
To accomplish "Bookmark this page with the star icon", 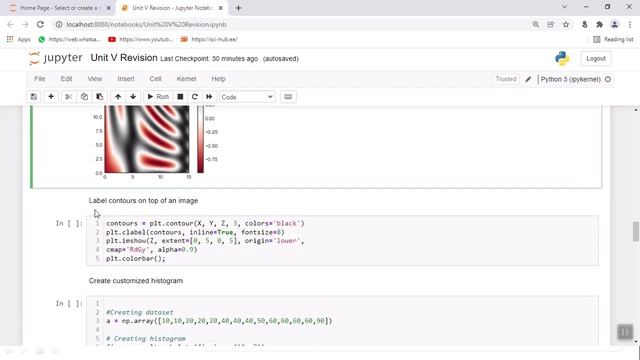I will point(566,24).
